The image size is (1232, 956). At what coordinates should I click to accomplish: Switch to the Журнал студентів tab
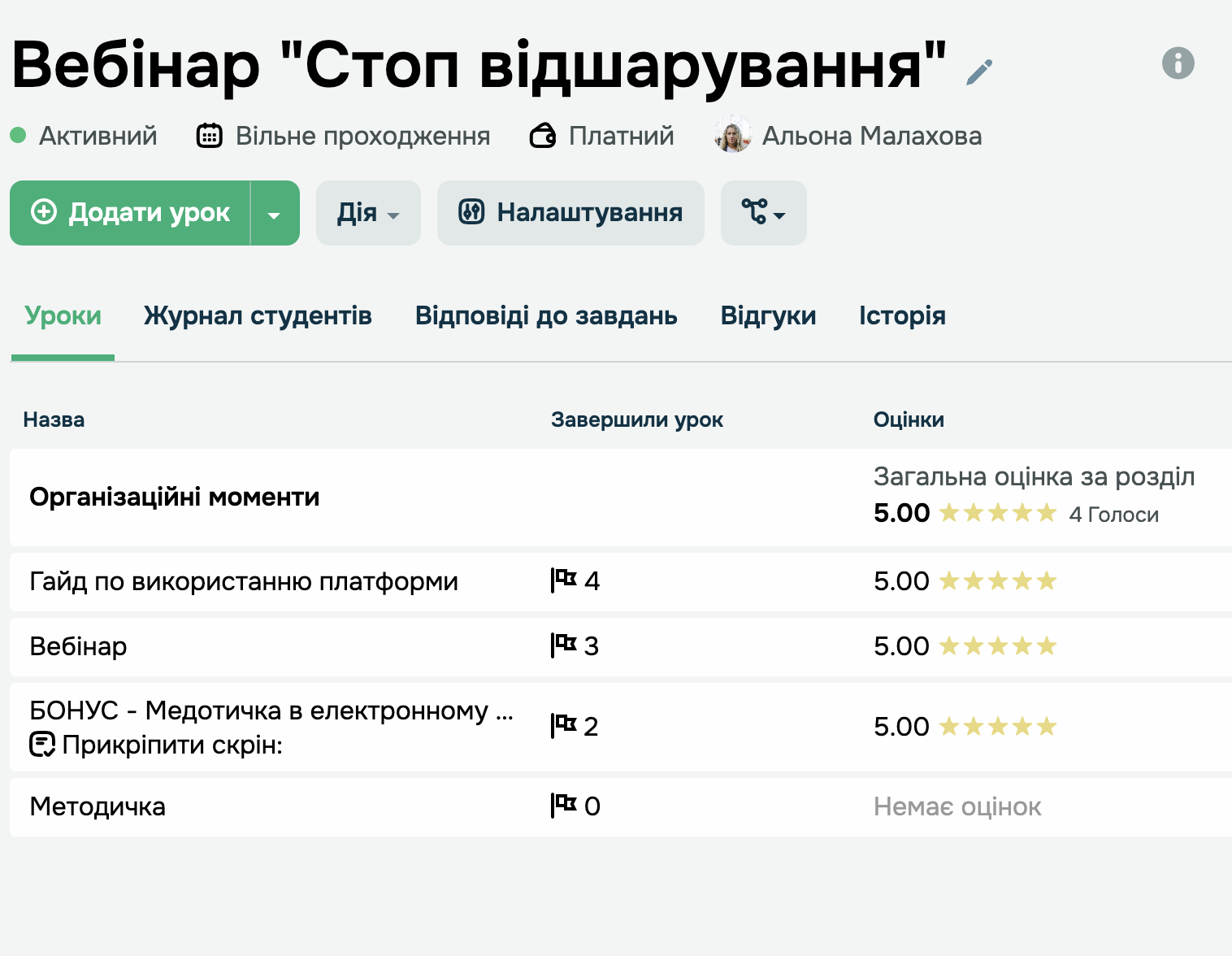(258, 315)
